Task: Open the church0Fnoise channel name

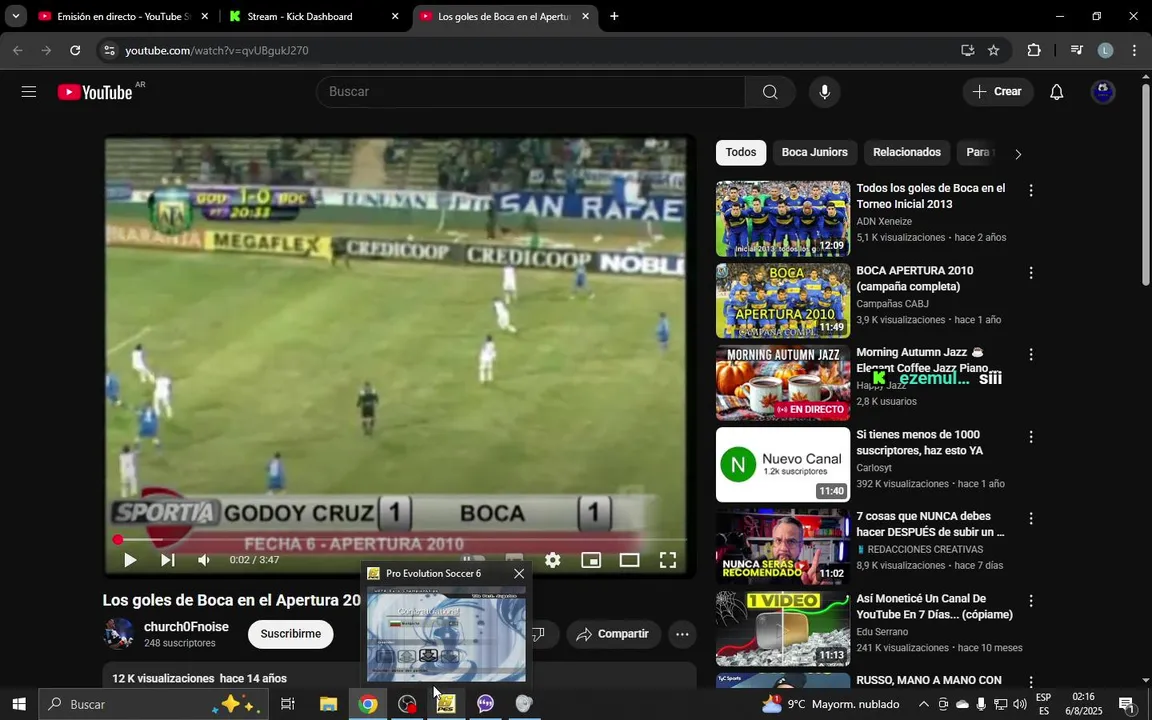Action: pos(186,627)
